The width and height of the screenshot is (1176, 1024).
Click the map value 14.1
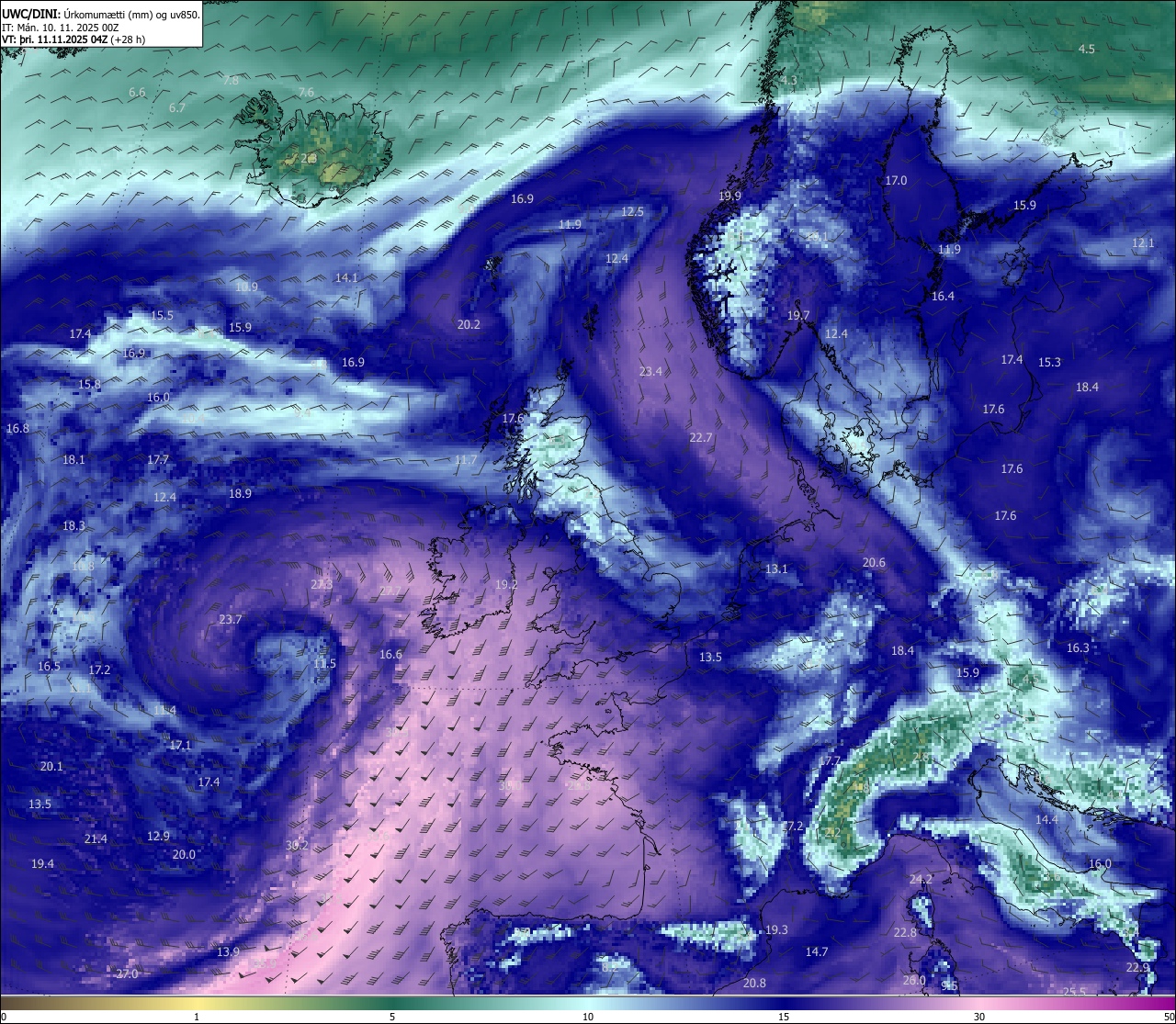coord(346,277)
